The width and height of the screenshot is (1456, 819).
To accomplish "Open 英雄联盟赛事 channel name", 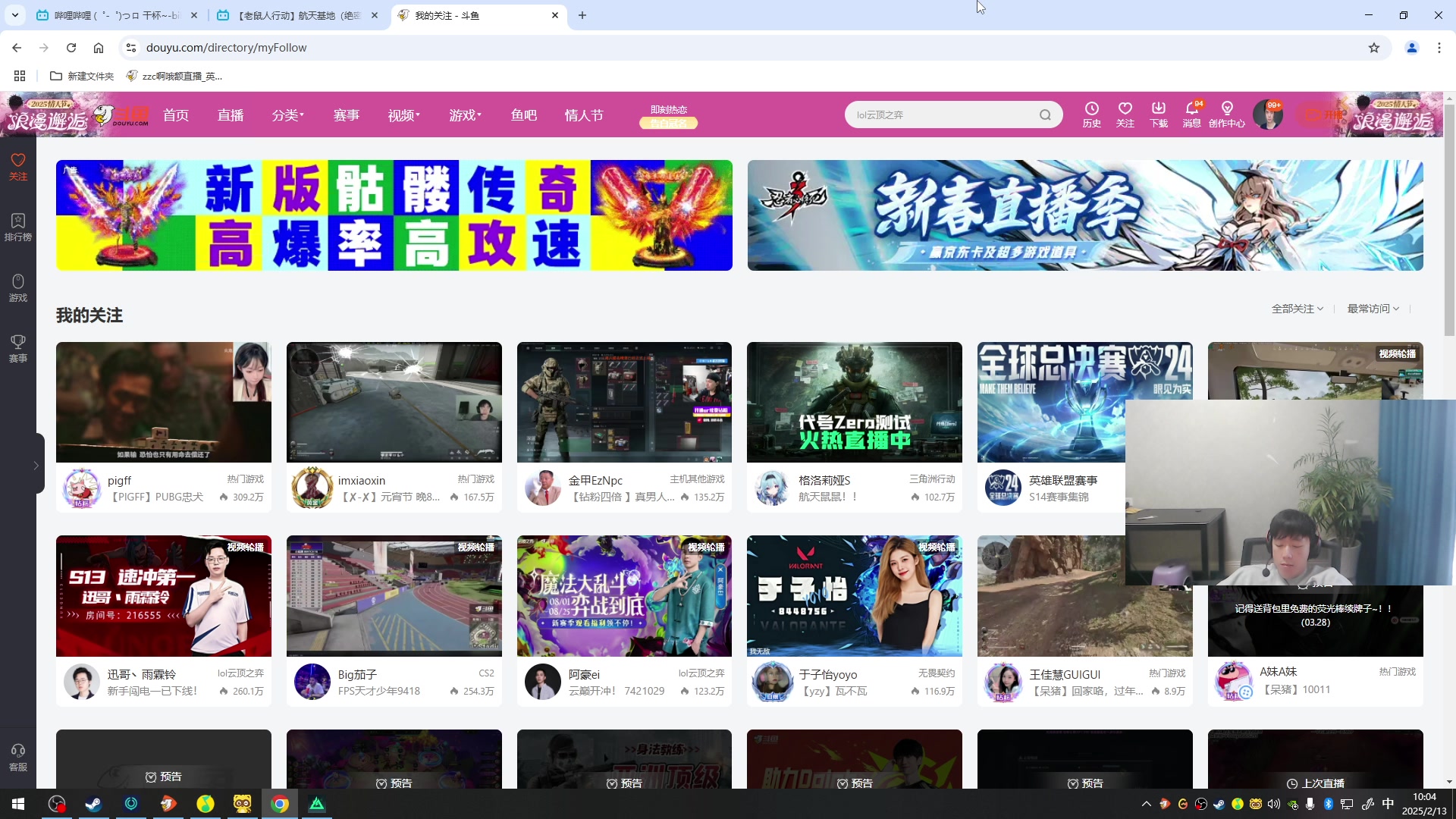I will 1063,481.
